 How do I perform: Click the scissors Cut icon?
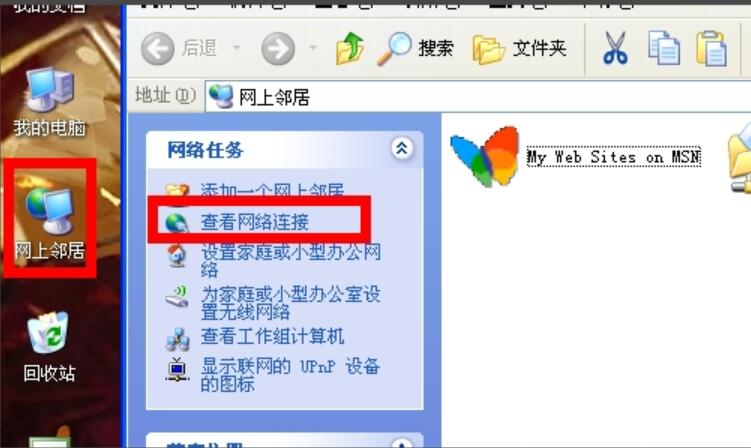615,48
